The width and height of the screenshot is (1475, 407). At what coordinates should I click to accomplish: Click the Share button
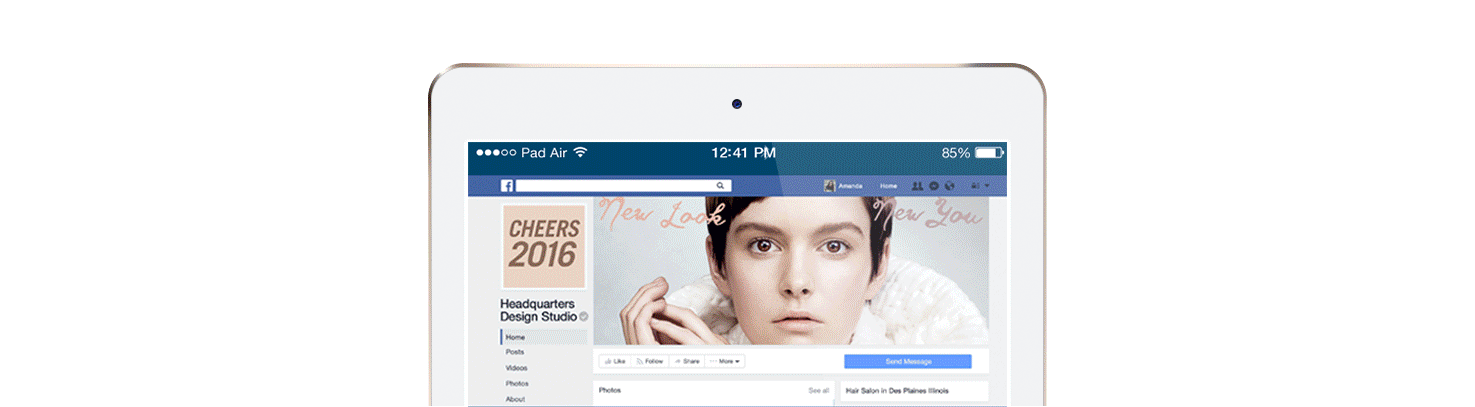click(x=687, y=361)
